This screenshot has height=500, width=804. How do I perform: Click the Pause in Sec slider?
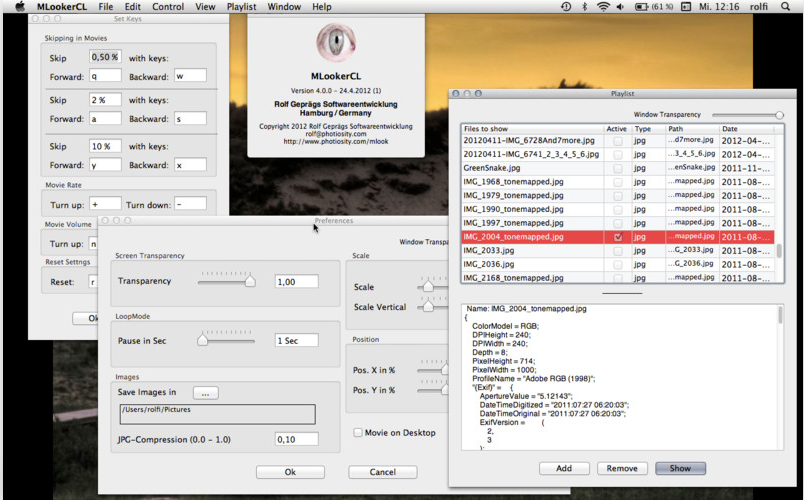point(227,339)
